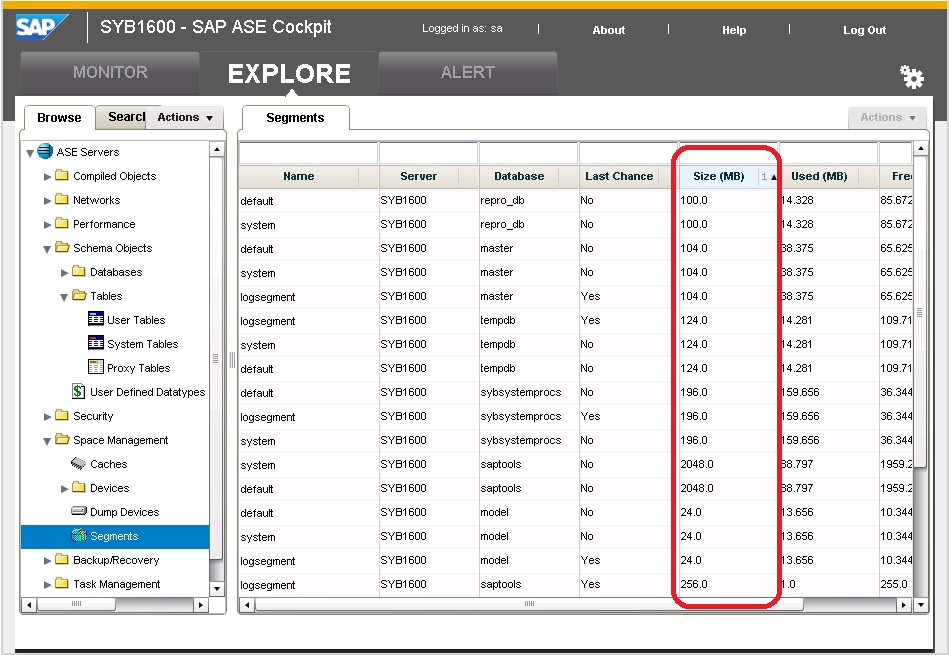
Task: Open the Segments panel Actions dropdown
Action: [x=887, y=117]
